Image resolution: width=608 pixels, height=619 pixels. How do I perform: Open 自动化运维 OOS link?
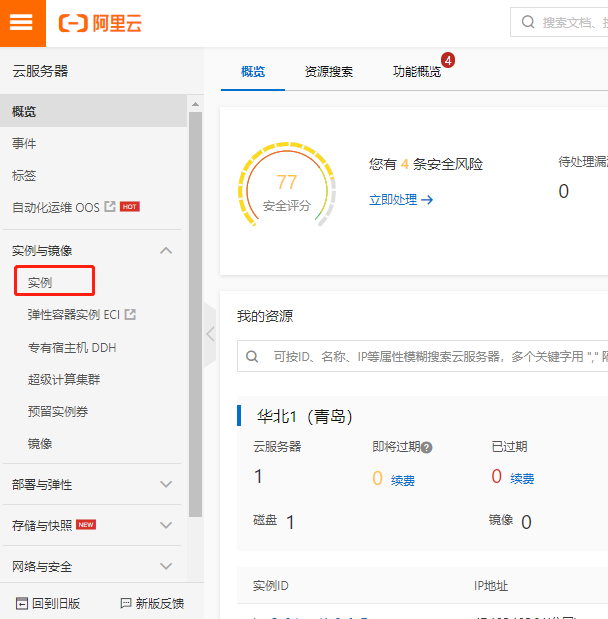(x=56, y=207)
